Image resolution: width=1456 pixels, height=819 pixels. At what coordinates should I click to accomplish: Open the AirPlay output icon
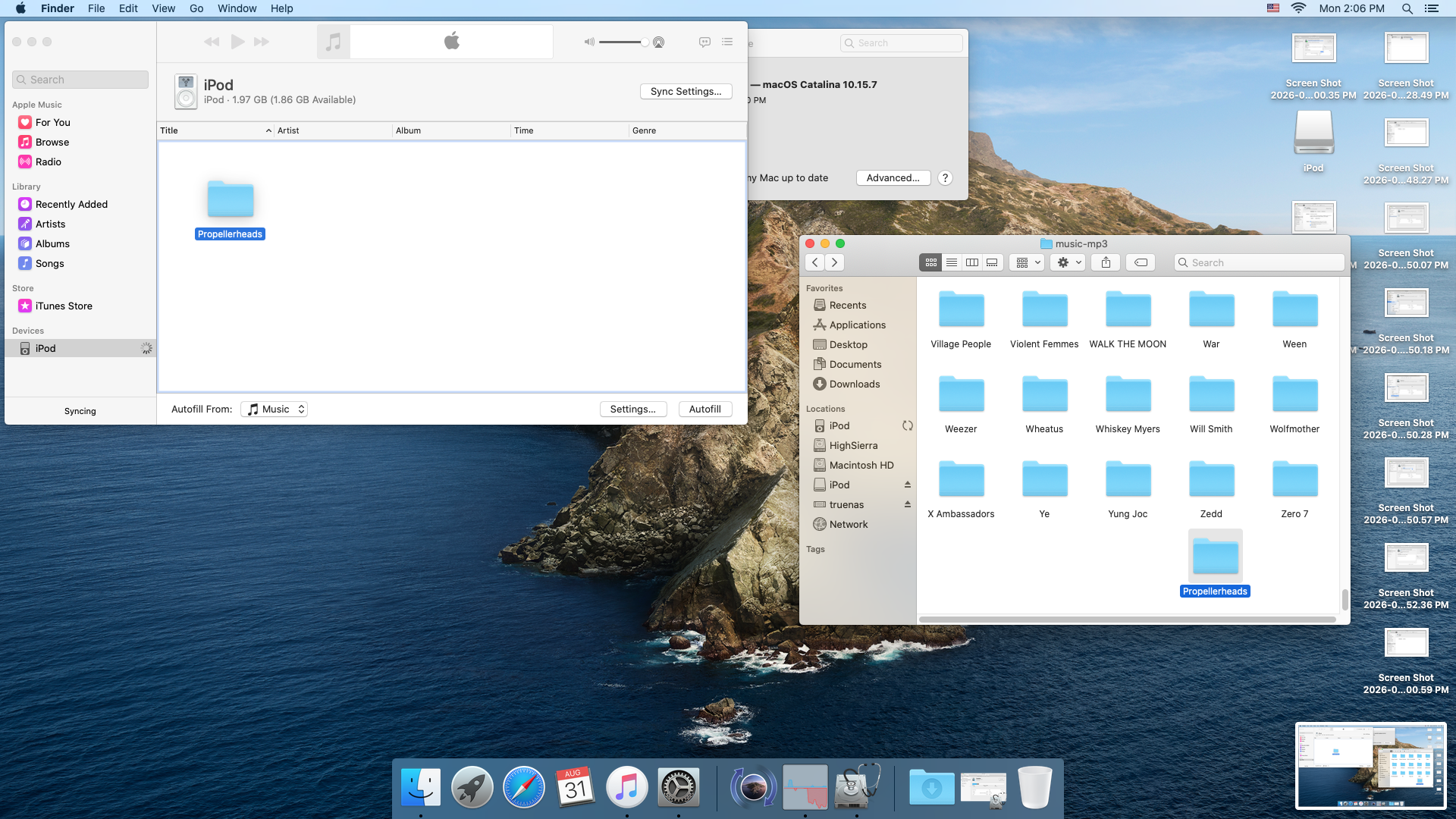pyautogui.click(x=659, y=42)
